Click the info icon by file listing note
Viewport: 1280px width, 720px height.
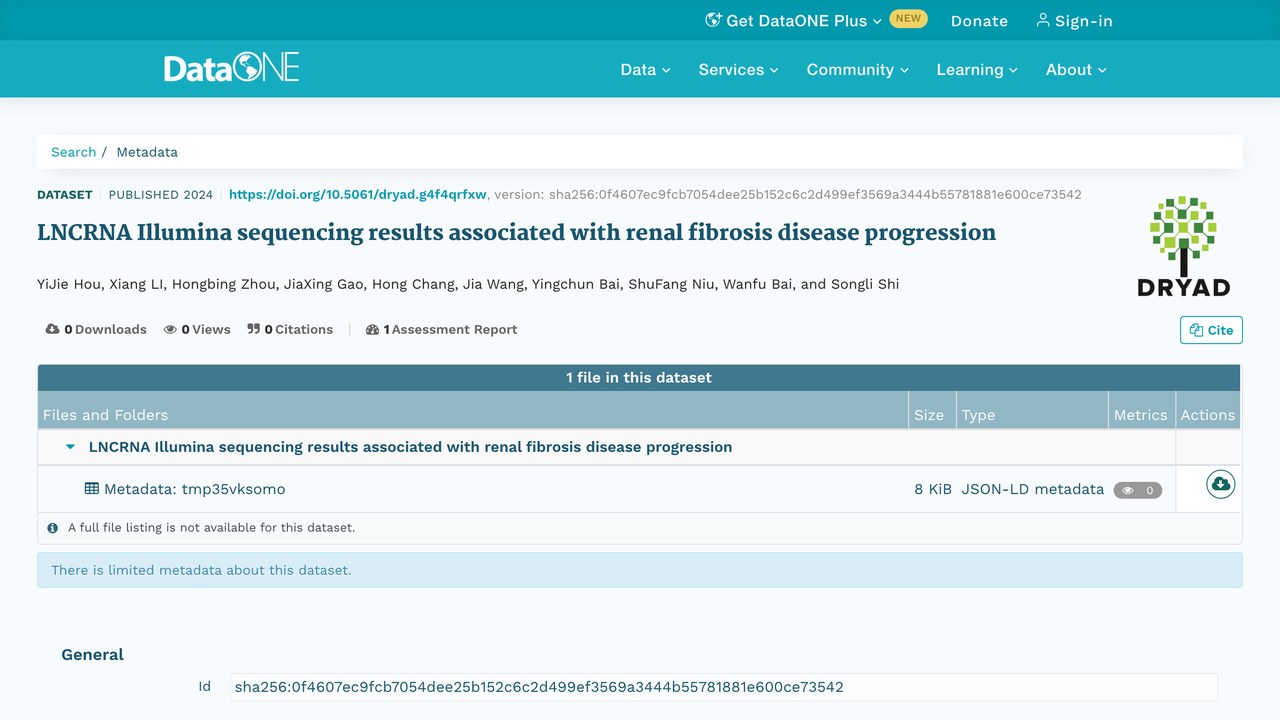(53, 528)
